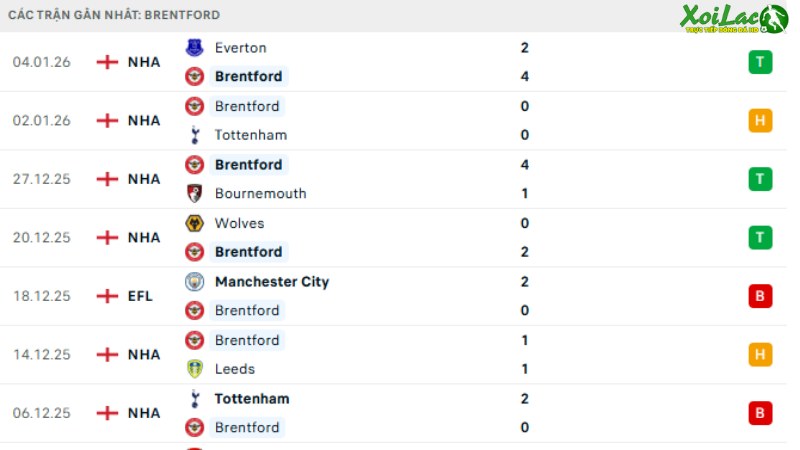Click the Brentford crest in the 04.01.26 match
Screen dimensions: 800x450
tap(194, 76)
